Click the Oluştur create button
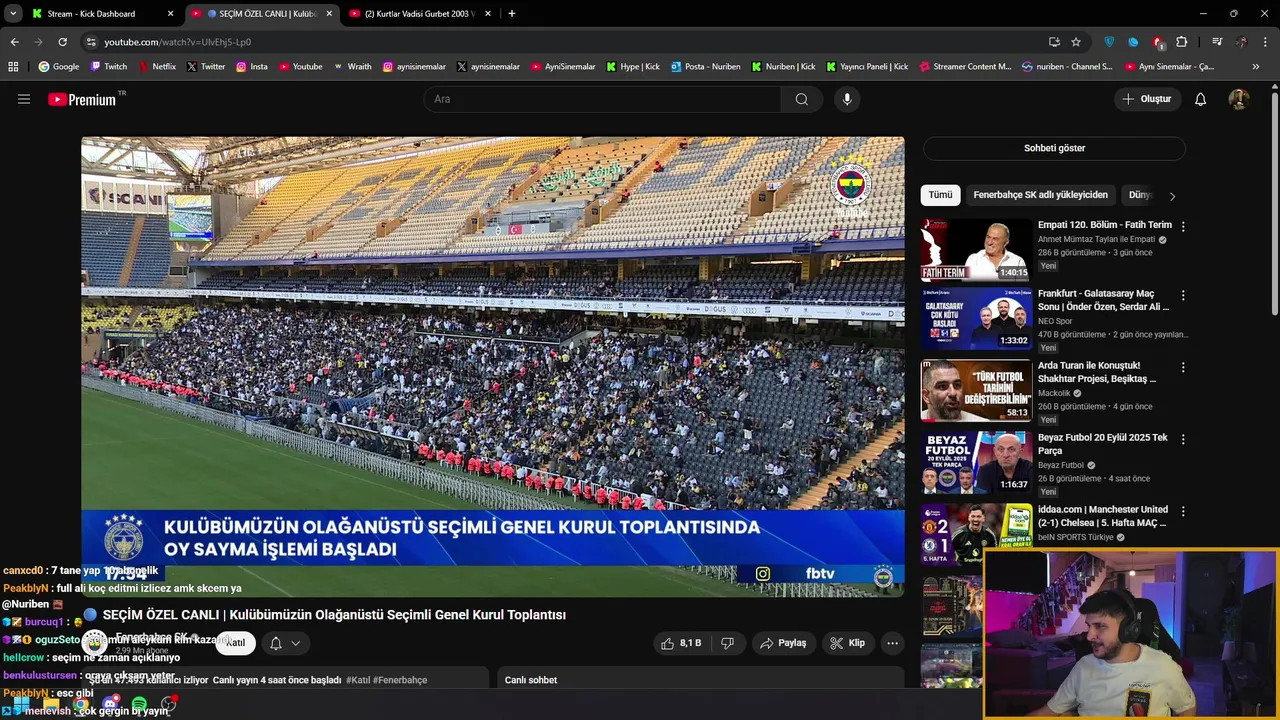Screen dimensions: 1280x720 (x=1146, y=99)
